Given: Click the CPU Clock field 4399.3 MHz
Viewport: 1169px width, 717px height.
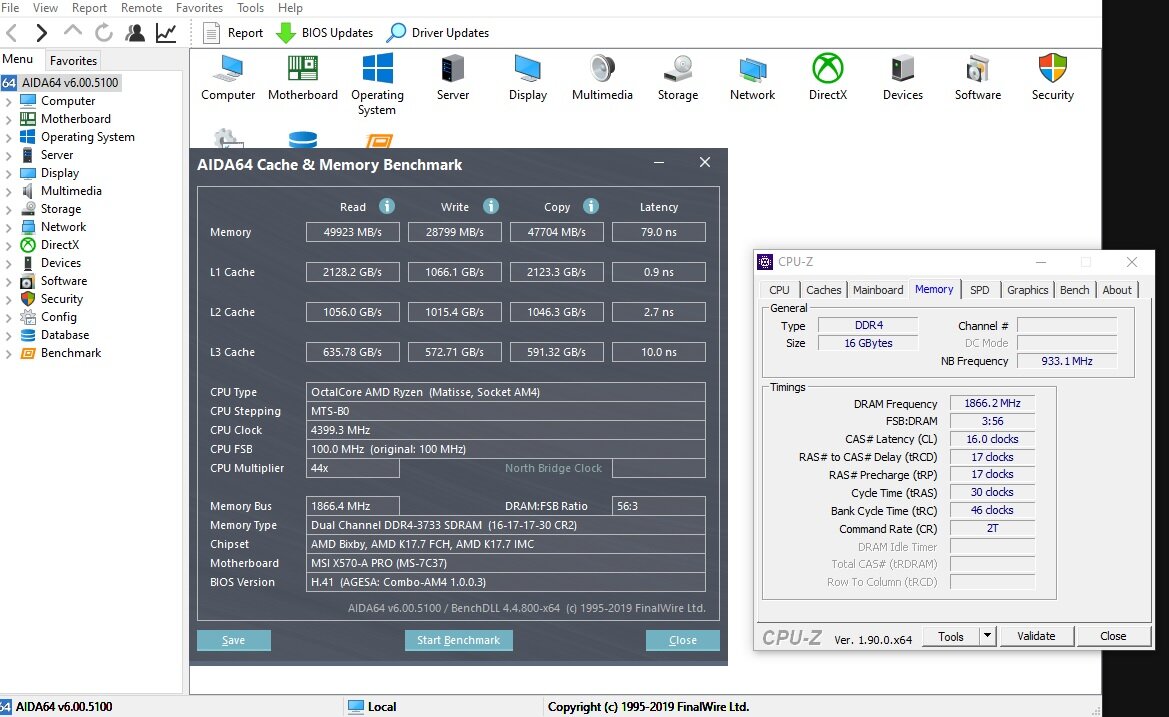Looking at the screenshot, I should click(x=505, y=430).
